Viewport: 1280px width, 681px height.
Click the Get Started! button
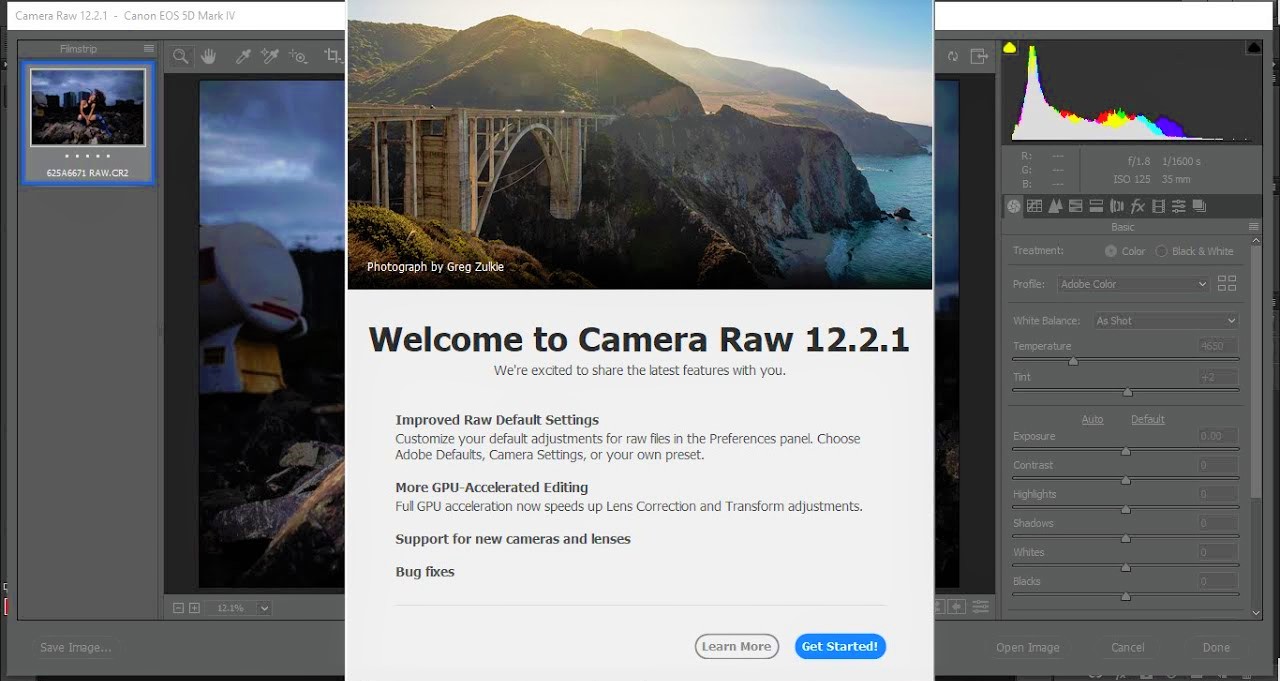(840, 646)
